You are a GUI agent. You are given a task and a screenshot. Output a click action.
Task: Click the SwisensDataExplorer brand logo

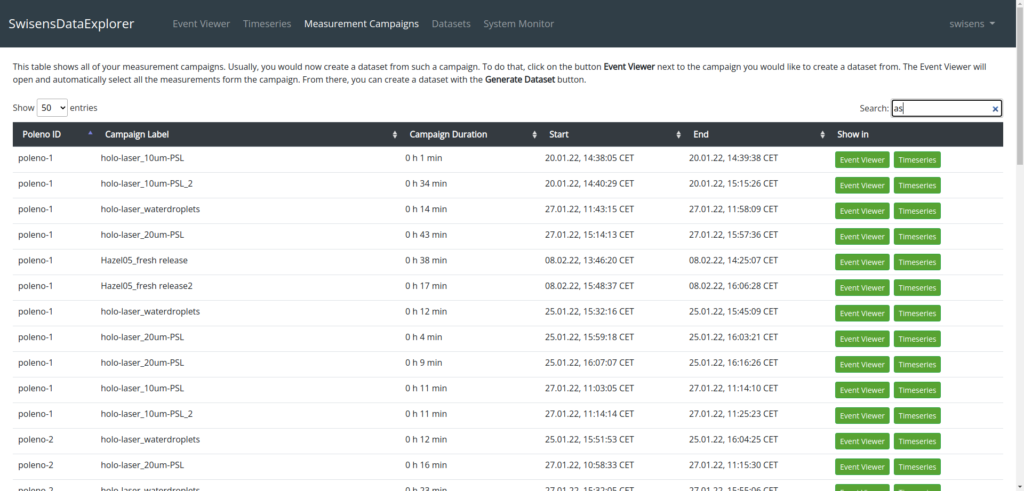71,23
